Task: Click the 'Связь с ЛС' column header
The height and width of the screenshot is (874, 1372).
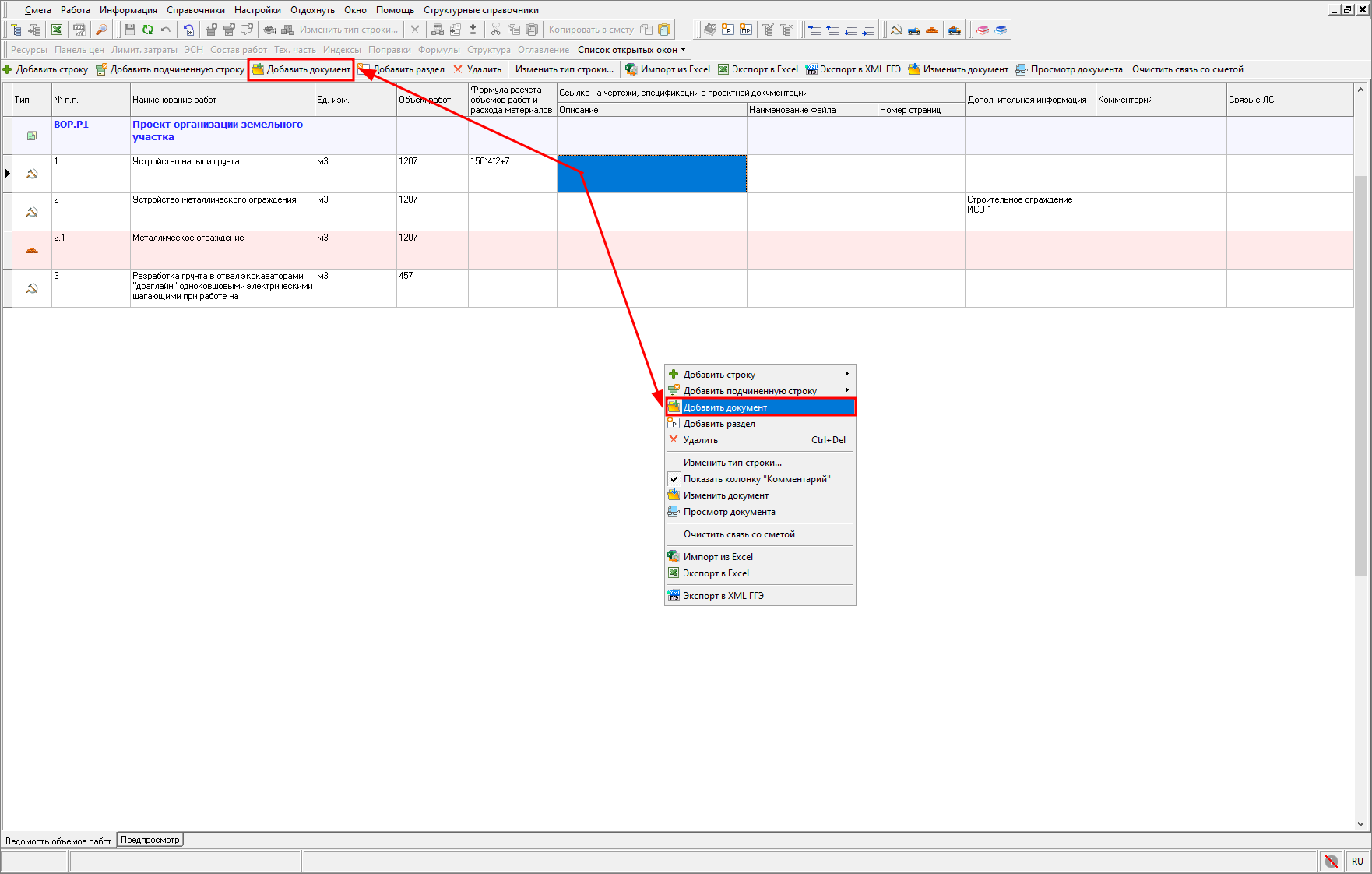Action: click(1289, 100)
